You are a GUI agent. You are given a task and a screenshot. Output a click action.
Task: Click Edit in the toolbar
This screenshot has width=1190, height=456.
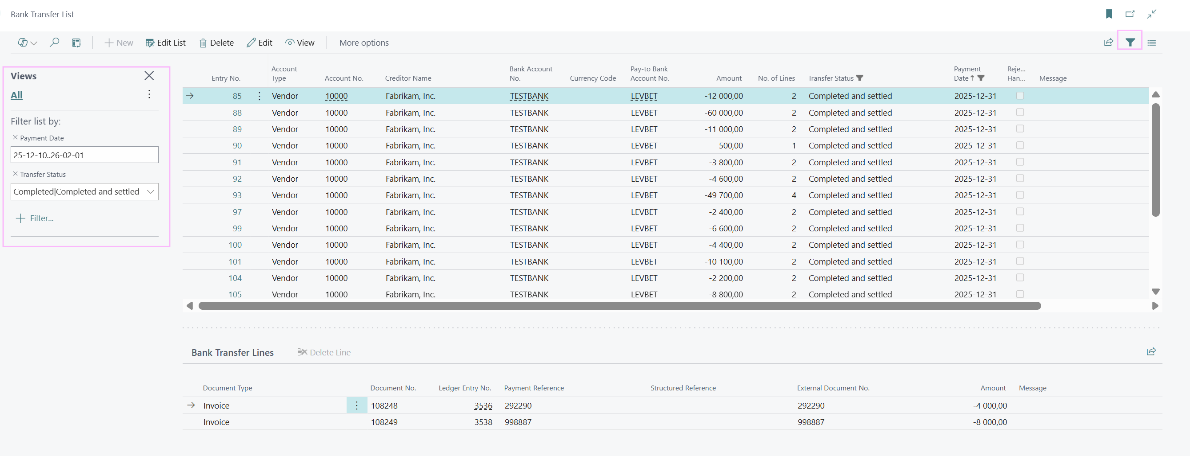[260, 42]
